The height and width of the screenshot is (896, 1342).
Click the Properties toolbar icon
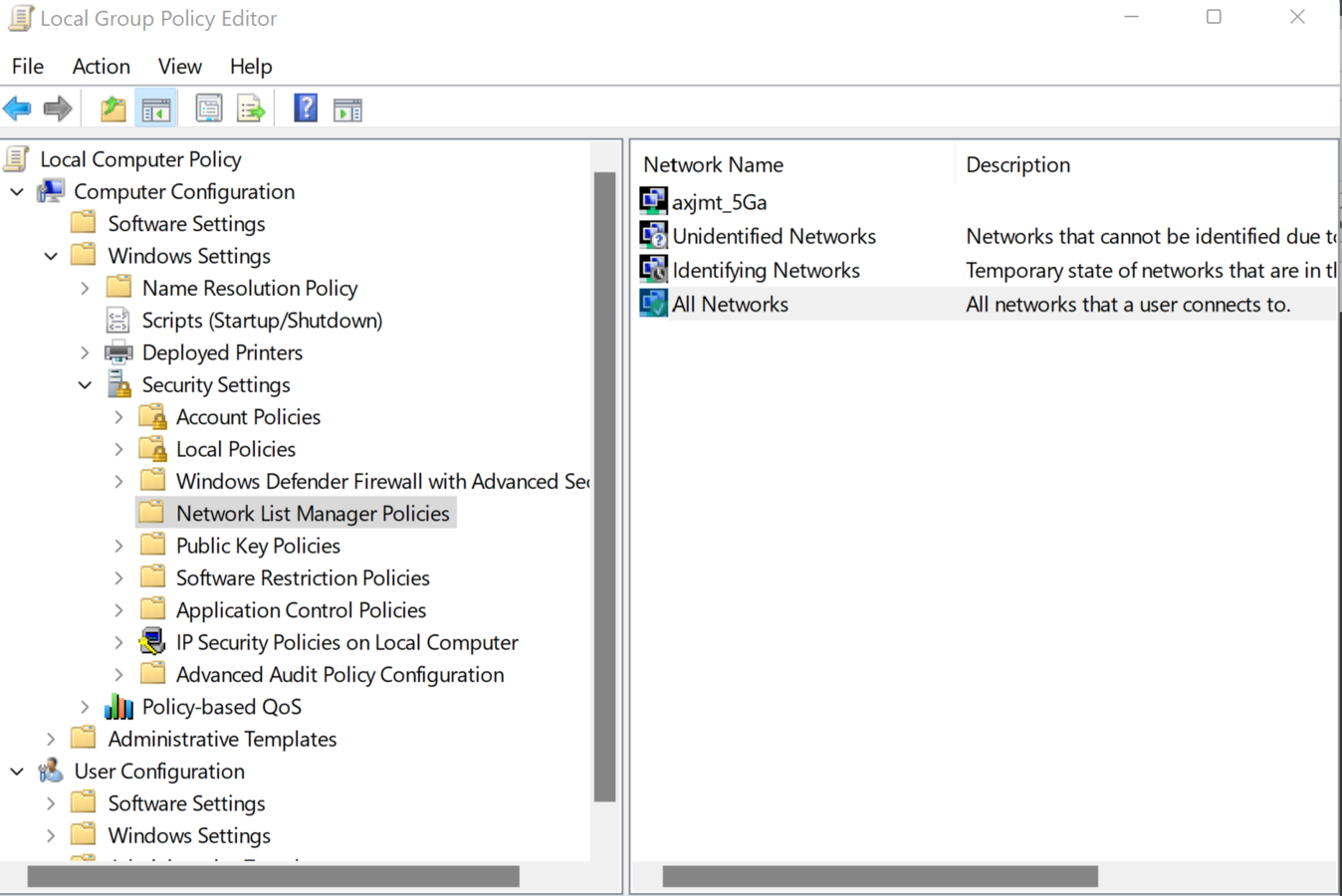209,109
